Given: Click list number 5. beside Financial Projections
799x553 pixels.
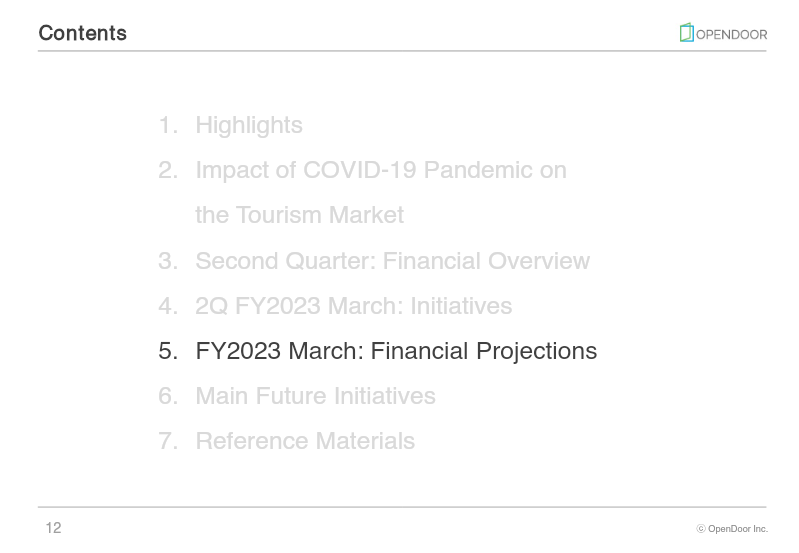Looking at the screenshot, I should (x=168, y=351).
